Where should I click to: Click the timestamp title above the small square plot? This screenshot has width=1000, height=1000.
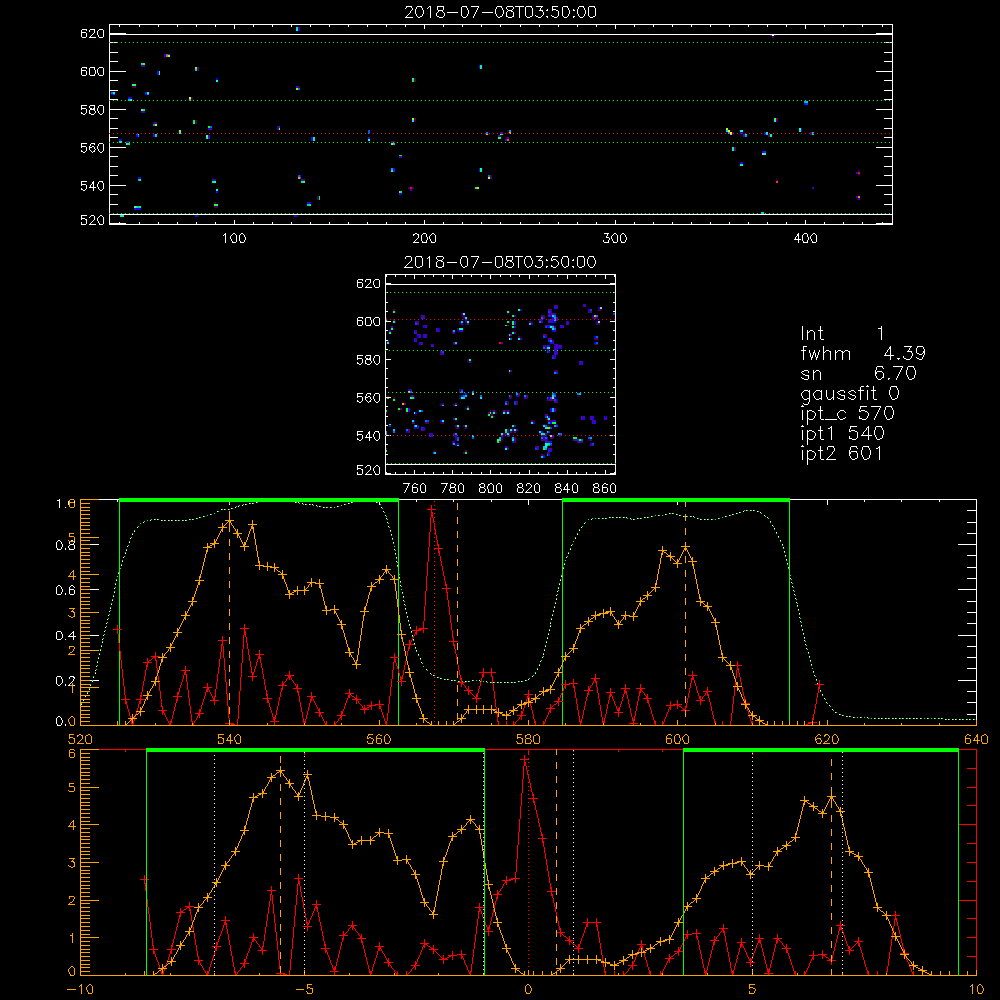tap(500, 262)
